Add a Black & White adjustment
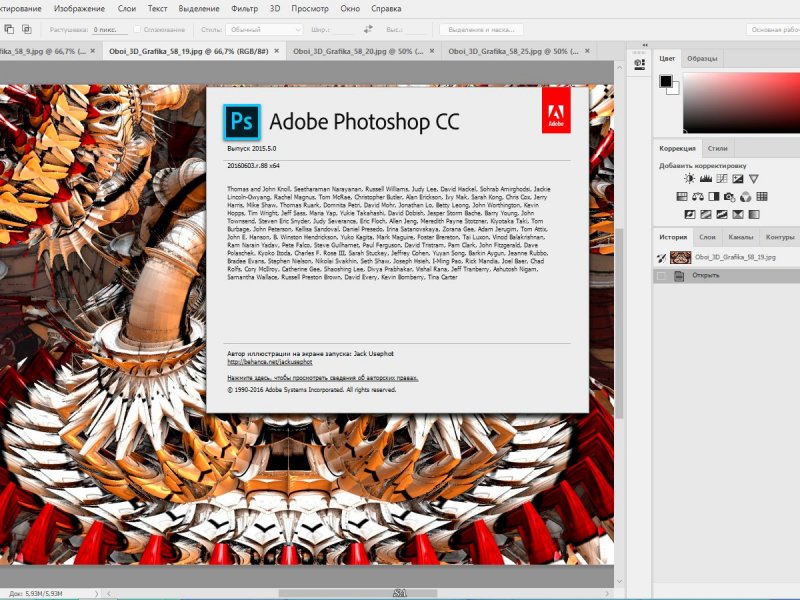 coord(714,196)
